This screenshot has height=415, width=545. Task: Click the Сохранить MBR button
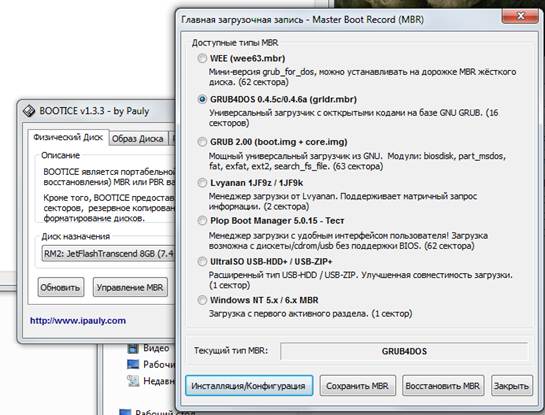357,386
